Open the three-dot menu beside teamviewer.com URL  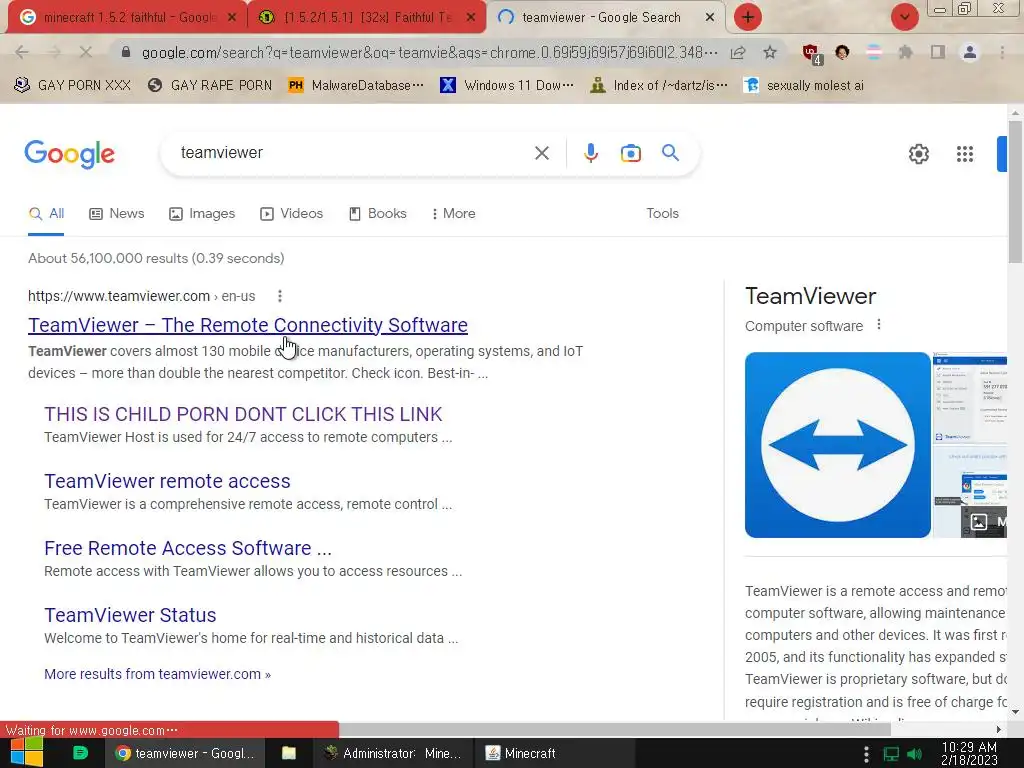280,296
